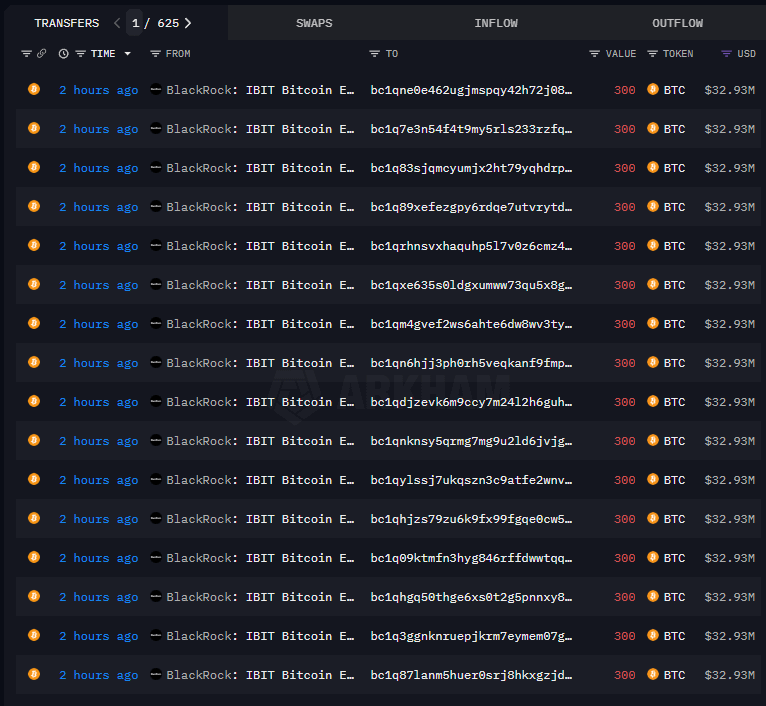Click Bitcoin chain icon in bc1qrhnsvxh row

point(34,245)
